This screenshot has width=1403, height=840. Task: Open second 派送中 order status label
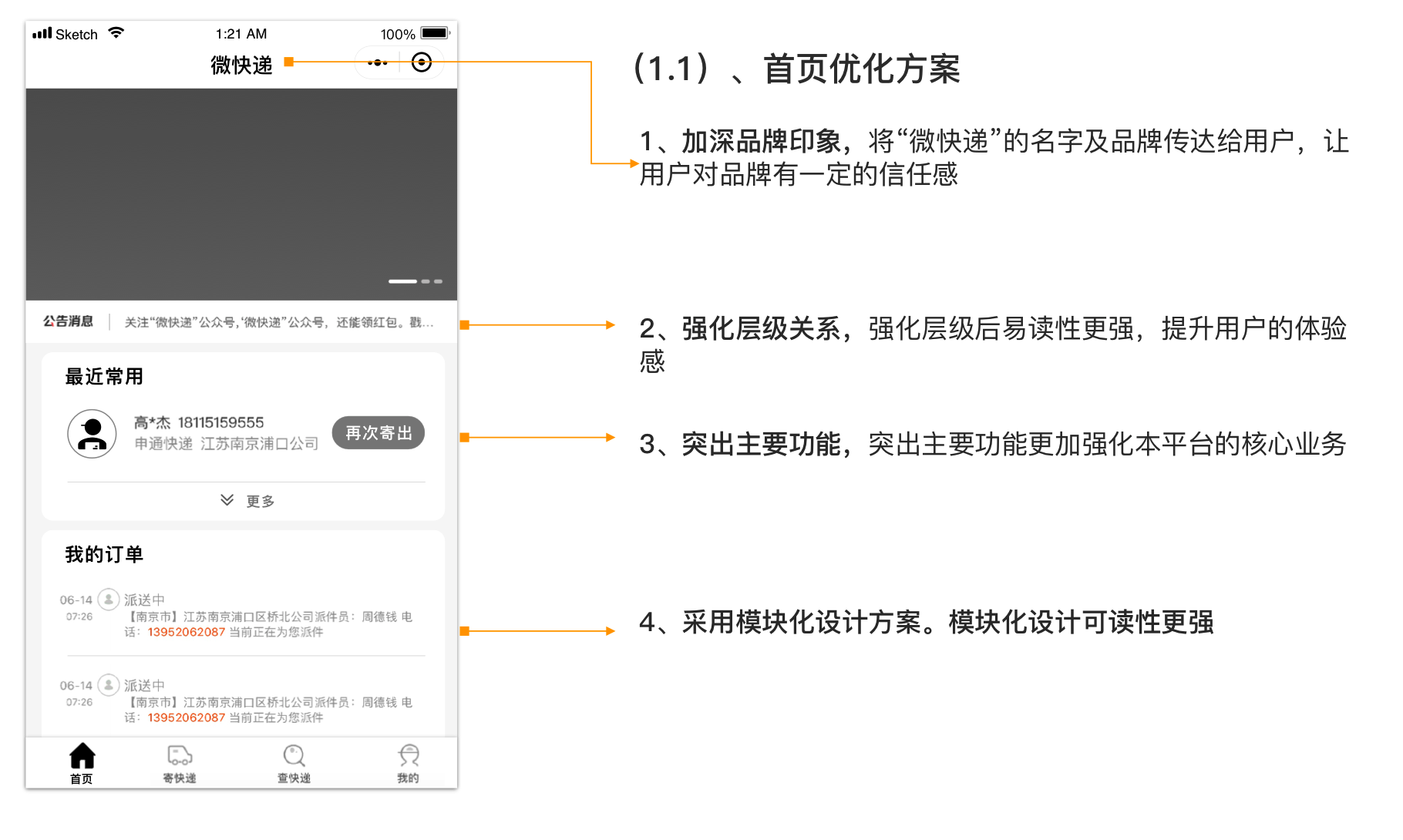144,685
